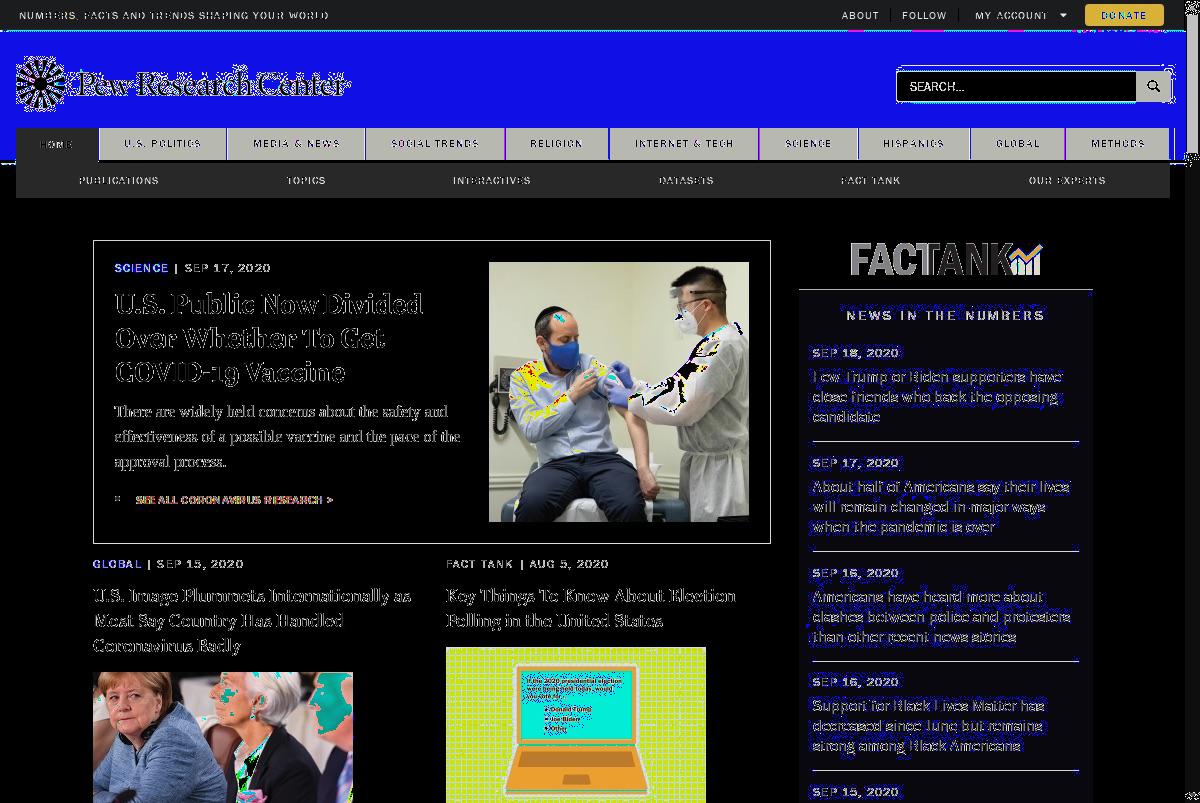Screen dimensions: 1200x803
Task: Open the vaccination photo thumbnail
Action: tap(619, 392)
